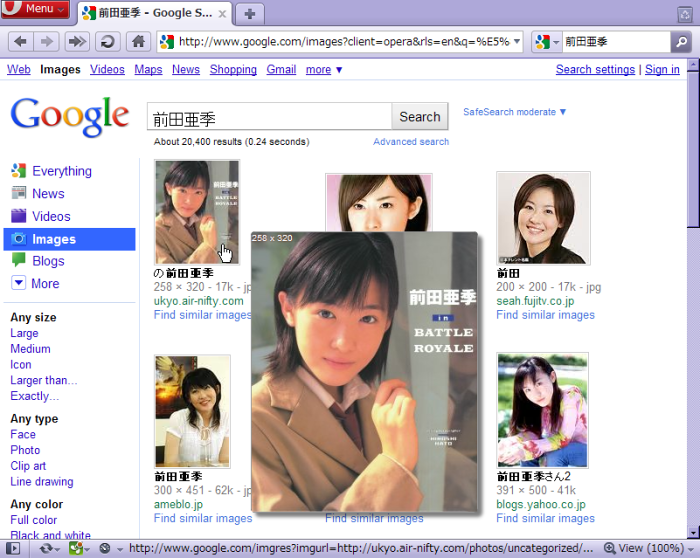
Task: Click the Google search query field
Action: [270, 117]
